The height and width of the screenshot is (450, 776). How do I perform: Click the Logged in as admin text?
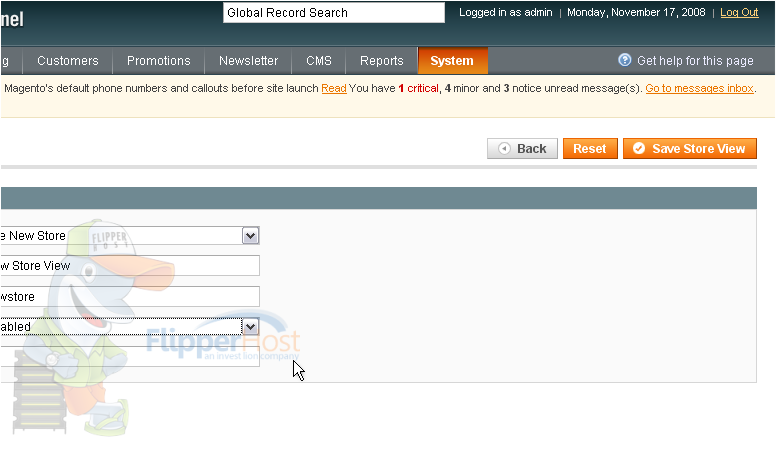(x=505, y=12)
